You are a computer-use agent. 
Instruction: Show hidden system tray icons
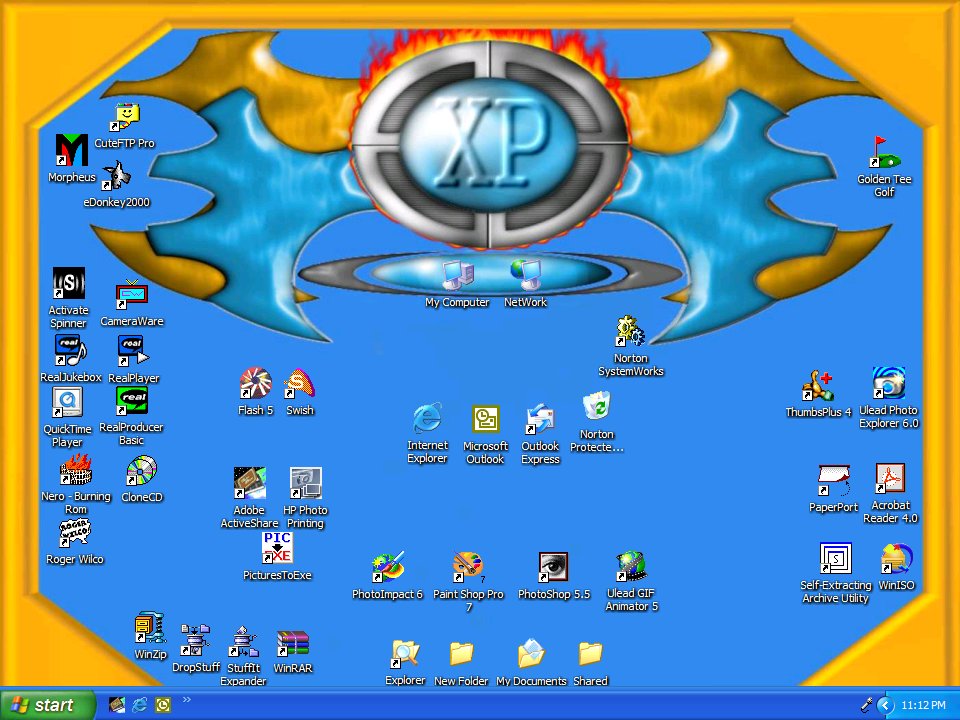coord(885,705)
